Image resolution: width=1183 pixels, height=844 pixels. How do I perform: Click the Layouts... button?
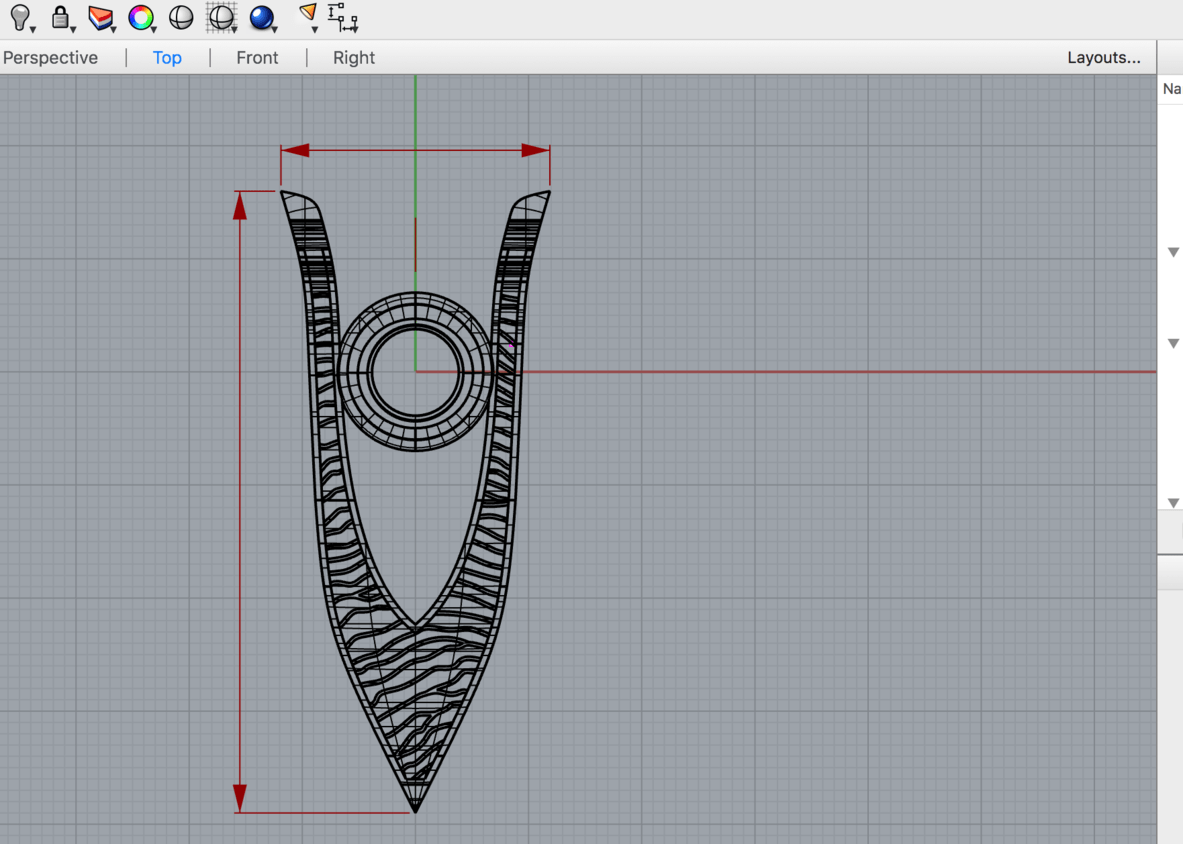coord(1103,58)
